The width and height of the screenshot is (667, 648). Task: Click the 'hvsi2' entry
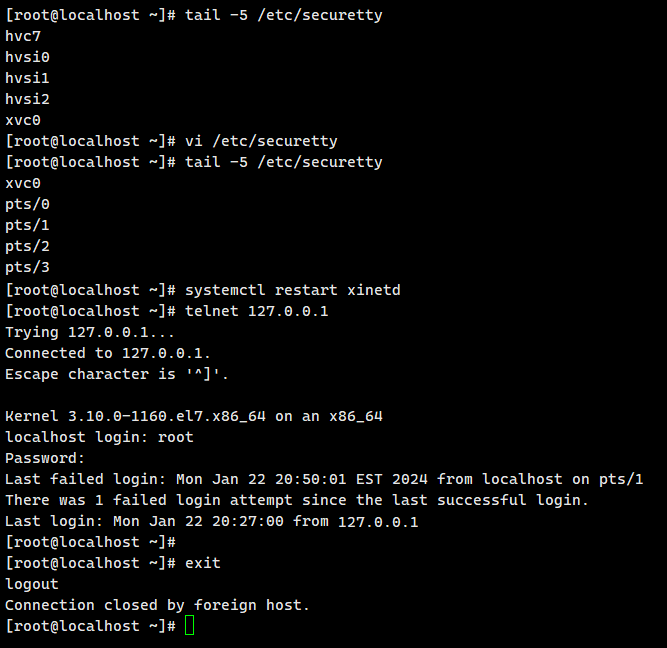tap(27, 99)
